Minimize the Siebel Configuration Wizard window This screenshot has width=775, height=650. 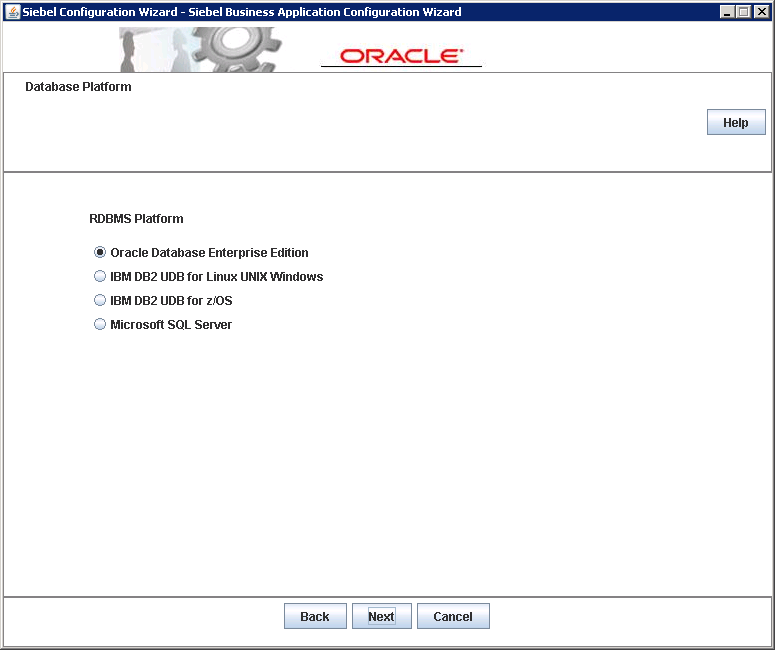click(x=727, y=12)
